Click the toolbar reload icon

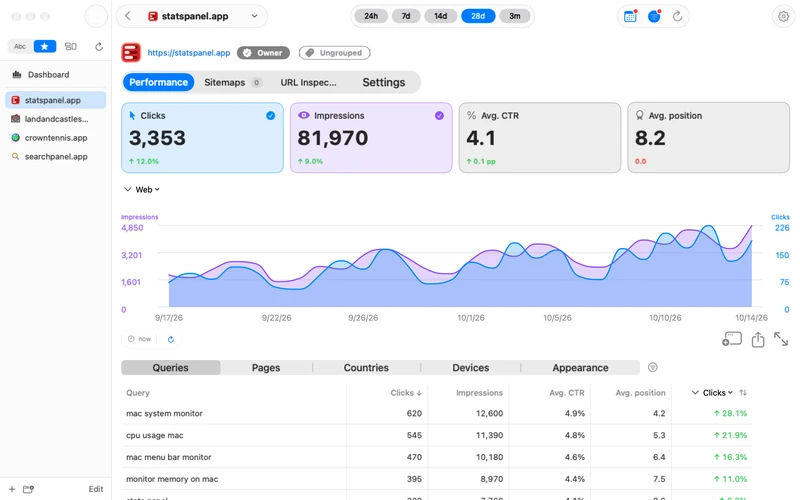[x=677, y=16]
